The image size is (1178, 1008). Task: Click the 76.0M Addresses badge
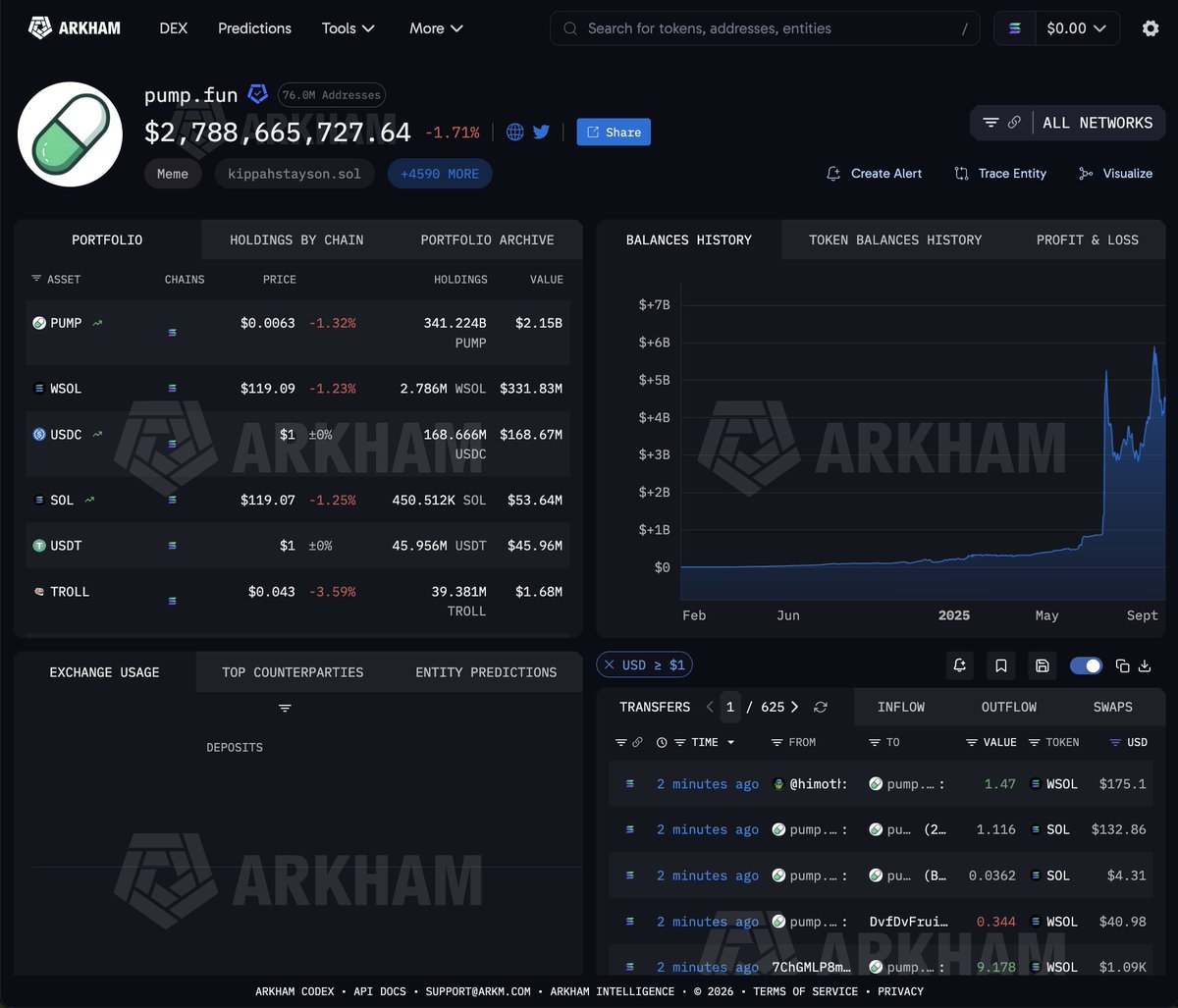[x=331, y=95]
